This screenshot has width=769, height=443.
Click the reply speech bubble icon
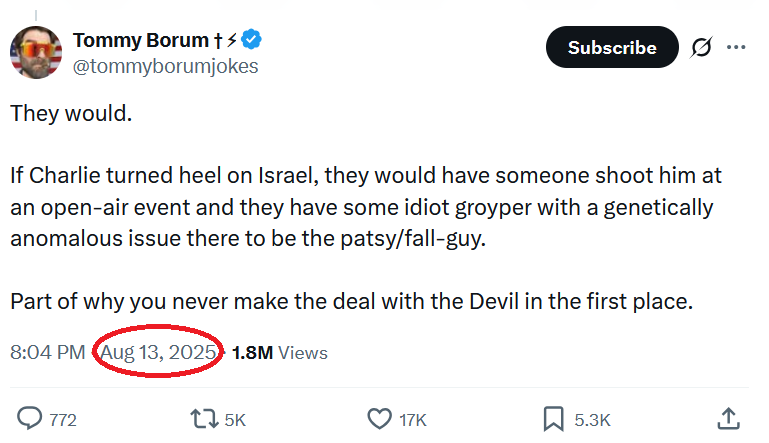pos(31,419)
